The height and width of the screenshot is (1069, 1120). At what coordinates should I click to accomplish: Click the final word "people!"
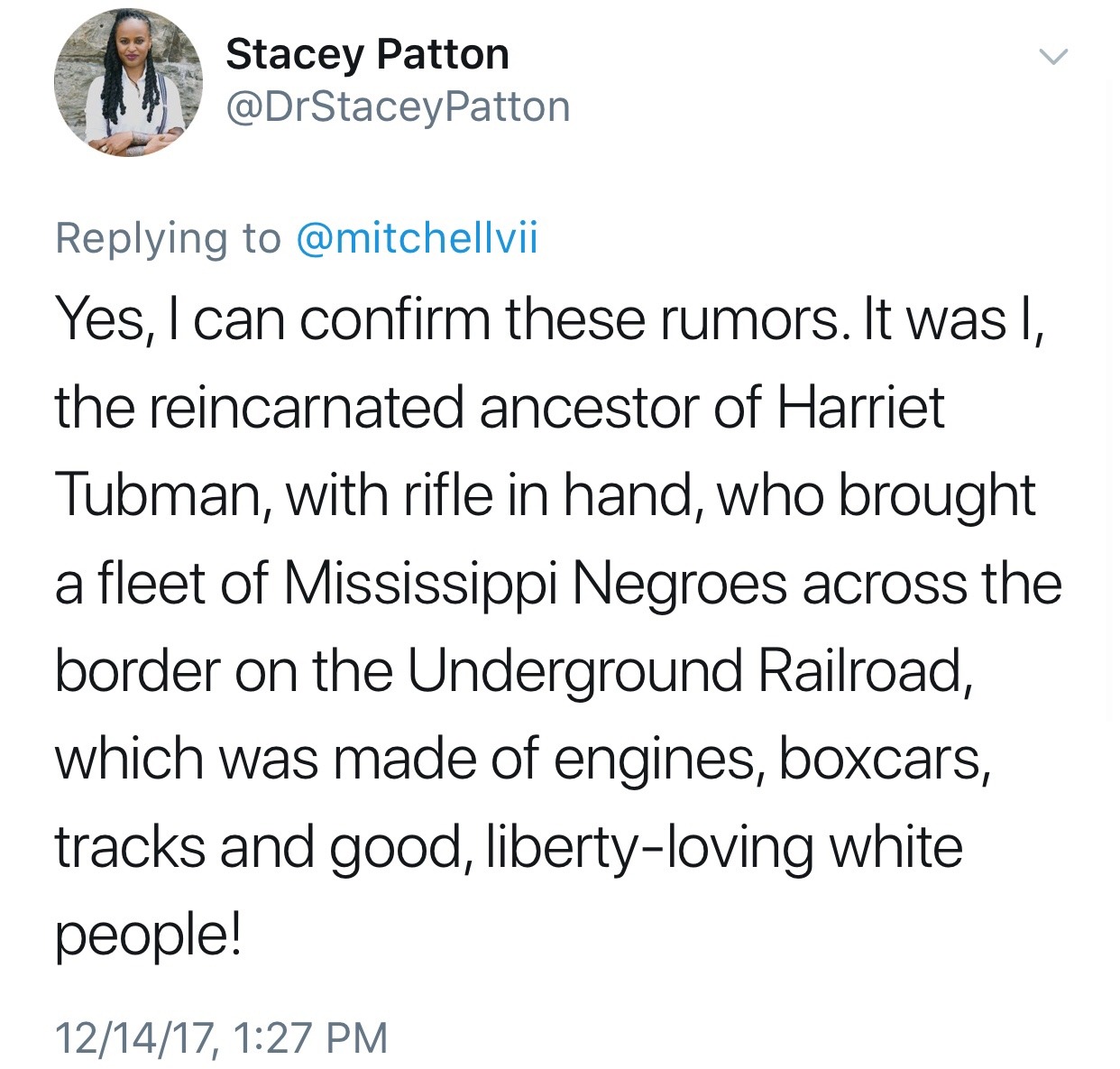point(148,935)
